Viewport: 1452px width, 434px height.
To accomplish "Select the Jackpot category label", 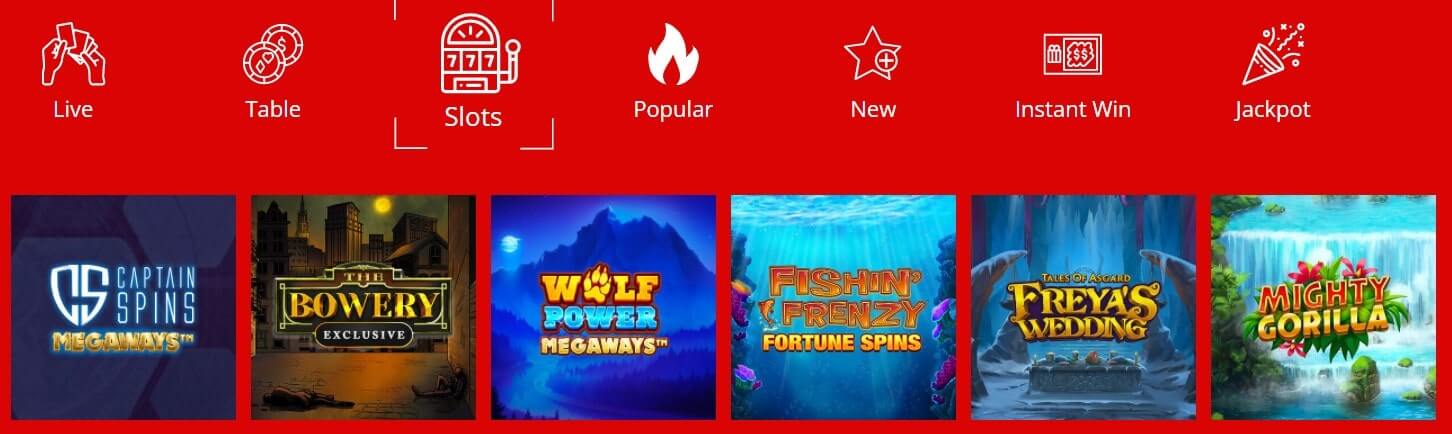I will point(1272,110).
